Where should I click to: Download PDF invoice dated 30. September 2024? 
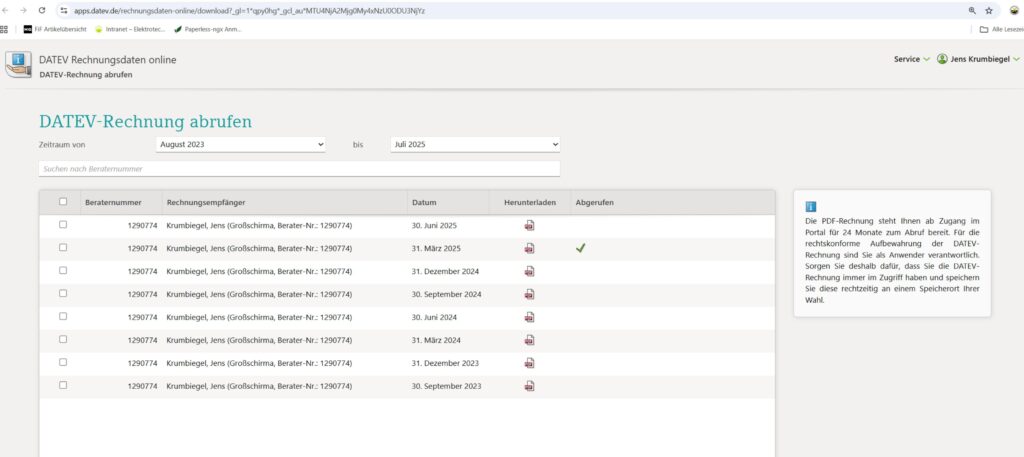[x=529, y=294]
